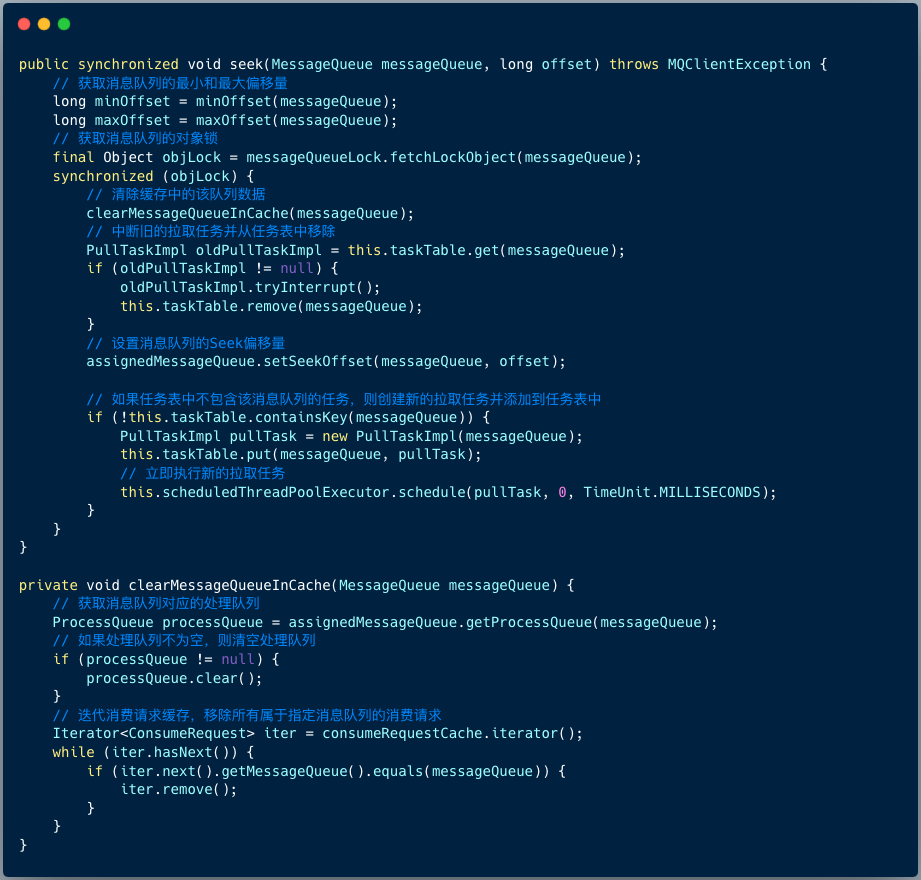921x880 pixels.
Task: Click the red close dot
Action: [24, 24]
